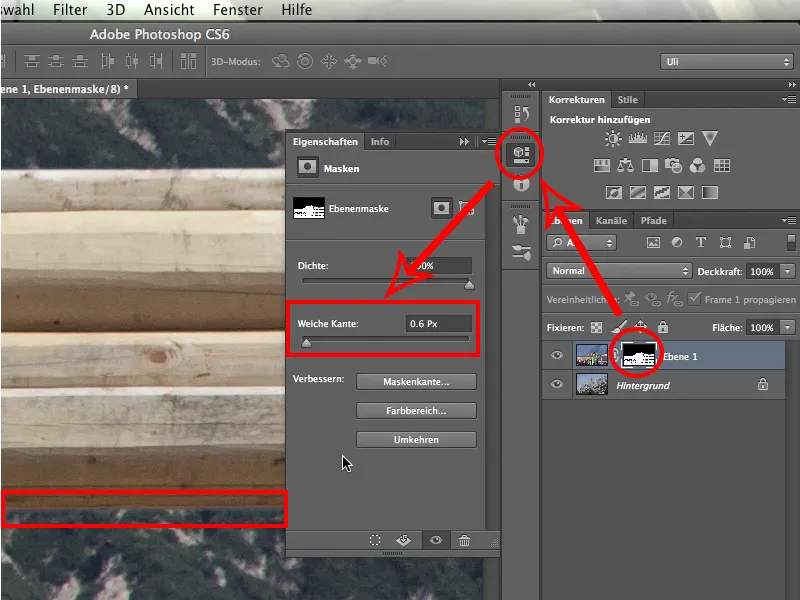The width and height of the screenshot is (800, 600).
Task: Toggle mask visibility eye in Eigenschaften panel
Action: (x=436, y=540)
